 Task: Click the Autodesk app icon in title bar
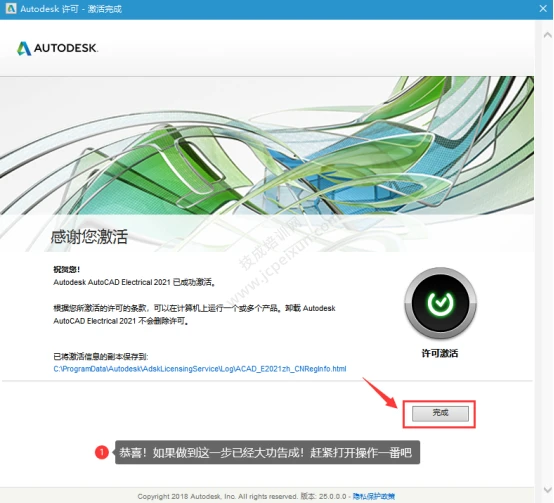point(11,8)
